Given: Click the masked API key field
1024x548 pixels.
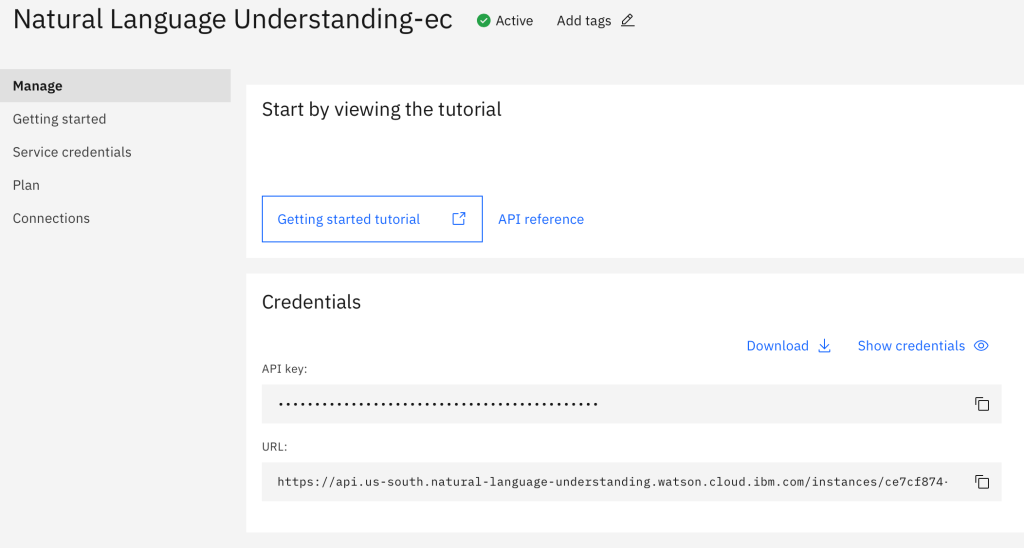Looking at the screenshot, I should [632, 404].
